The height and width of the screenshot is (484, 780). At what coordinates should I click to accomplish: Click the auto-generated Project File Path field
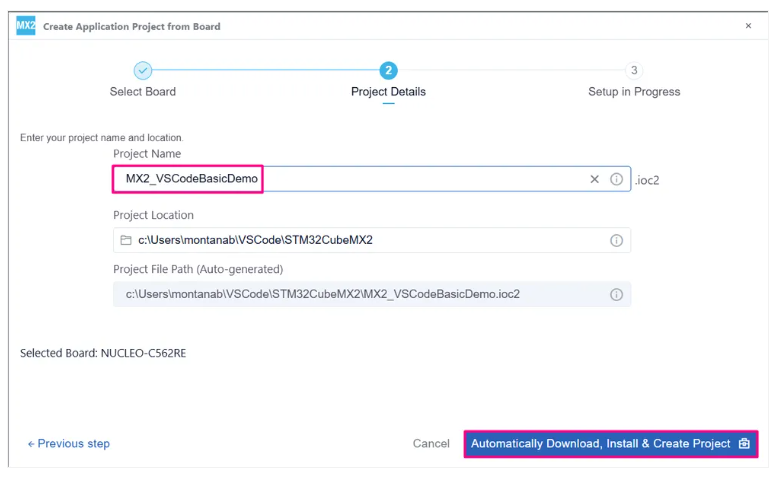372,294
